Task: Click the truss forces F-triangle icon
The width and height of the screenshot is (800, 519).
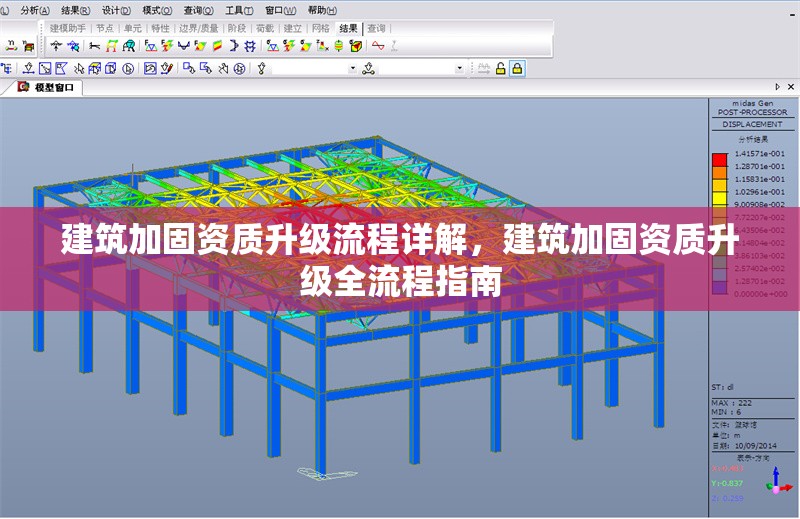Action: coord(150,46)
